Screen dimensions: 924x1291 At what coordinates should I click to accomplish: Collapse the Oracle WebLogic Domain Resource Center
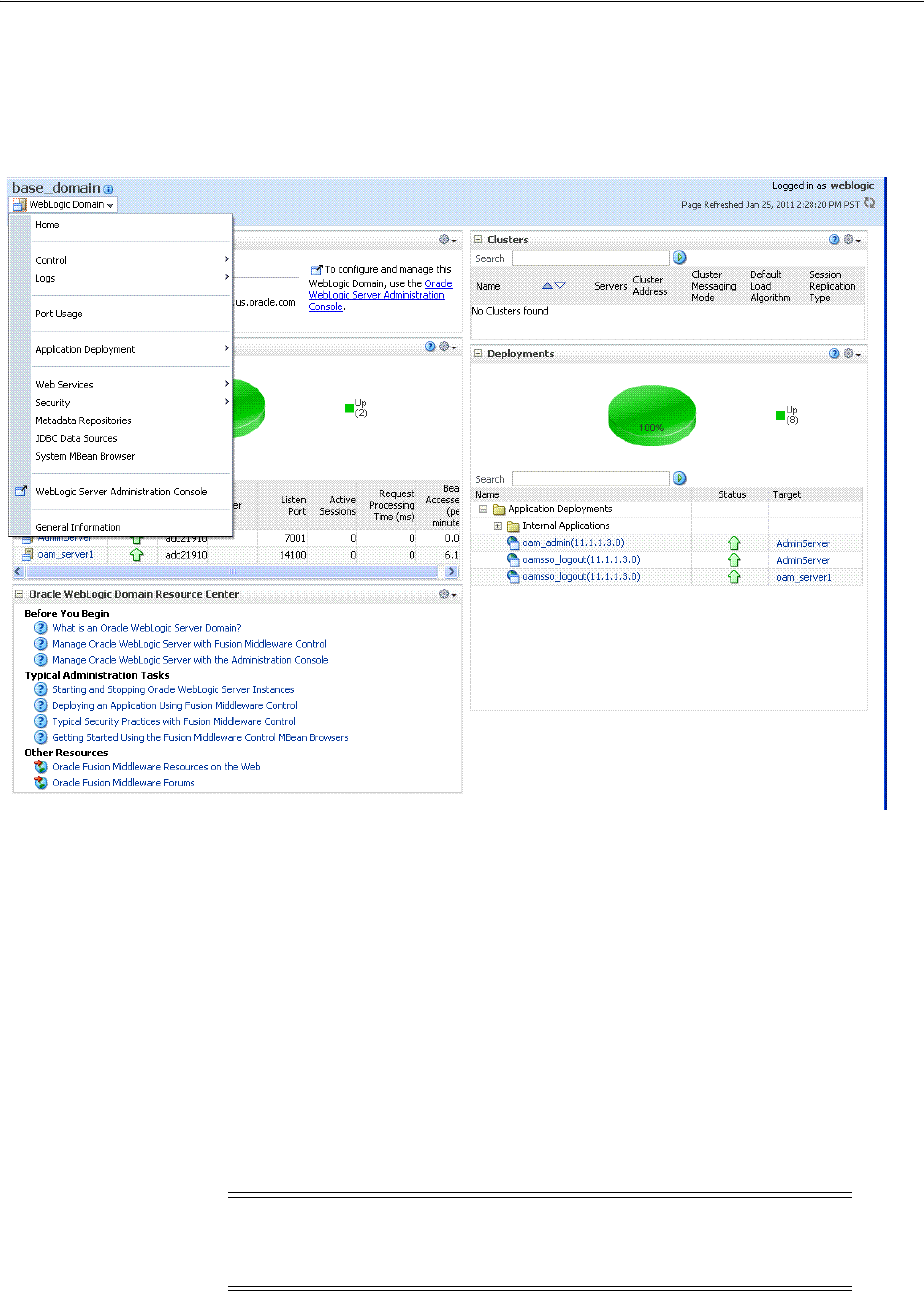[x=19, y=595]
